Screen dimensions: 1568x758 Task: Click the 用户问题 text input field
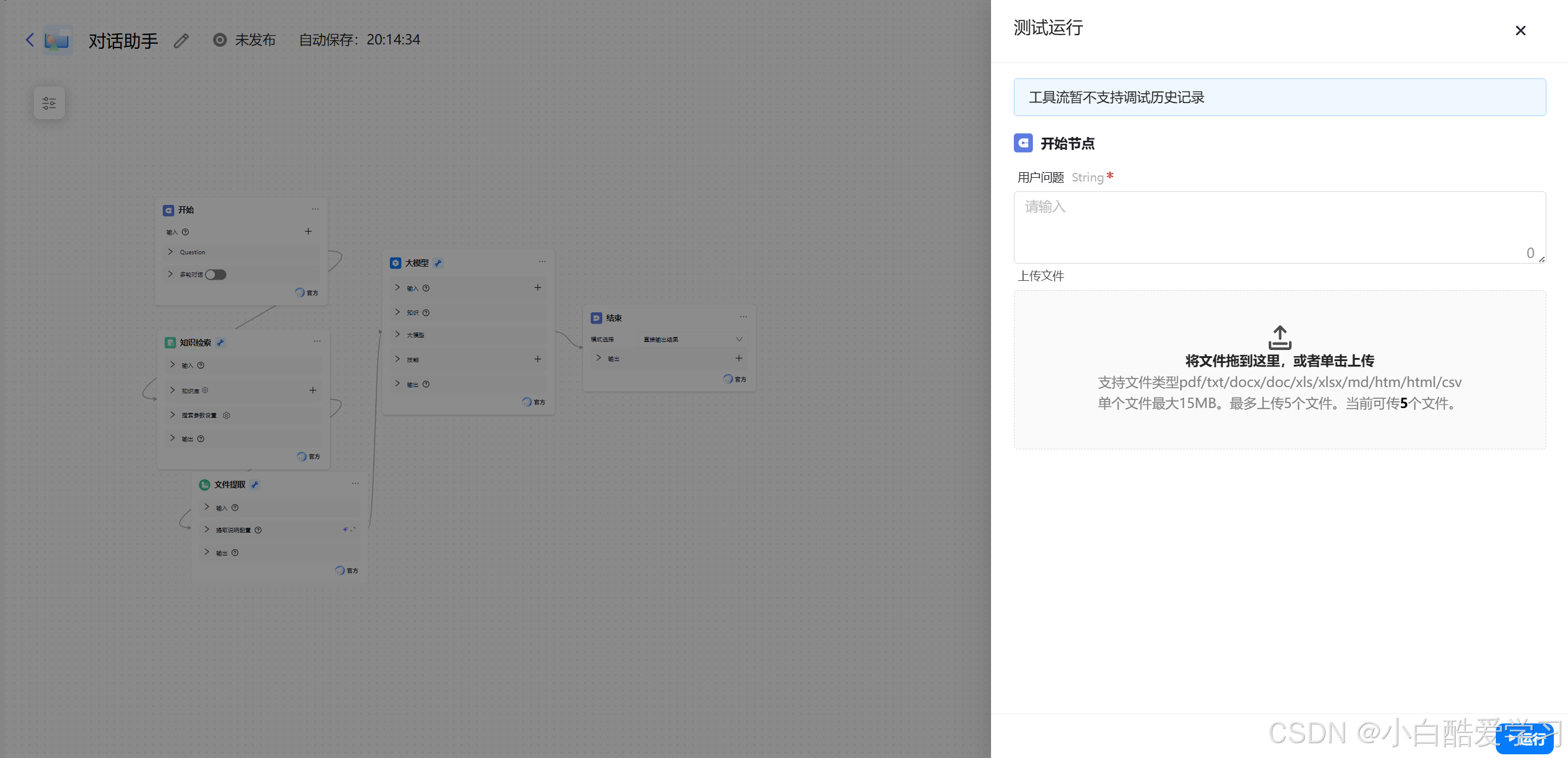[1279, 227]
